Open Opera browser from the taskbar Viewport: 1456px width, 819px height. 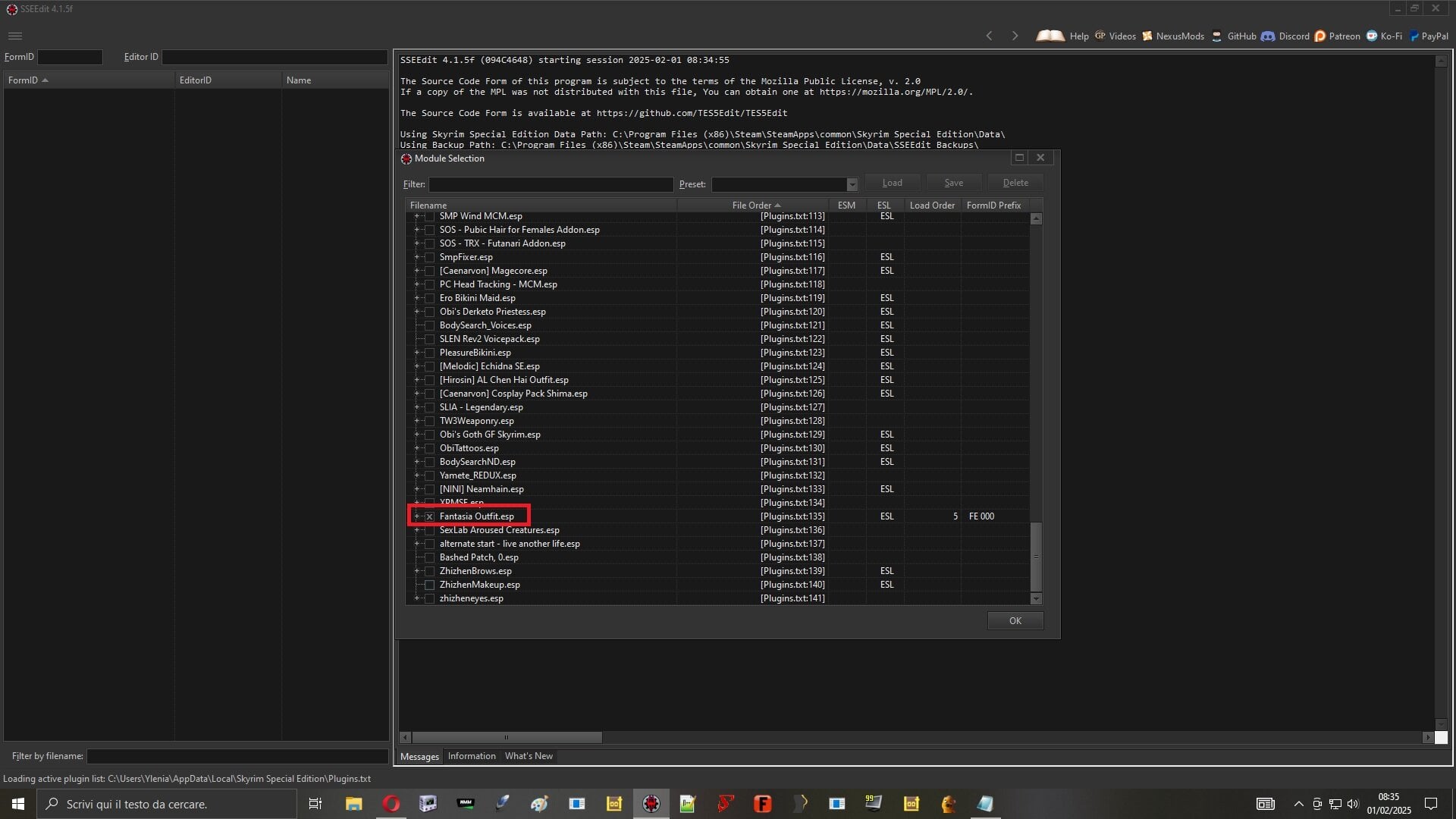coord(391,804)
